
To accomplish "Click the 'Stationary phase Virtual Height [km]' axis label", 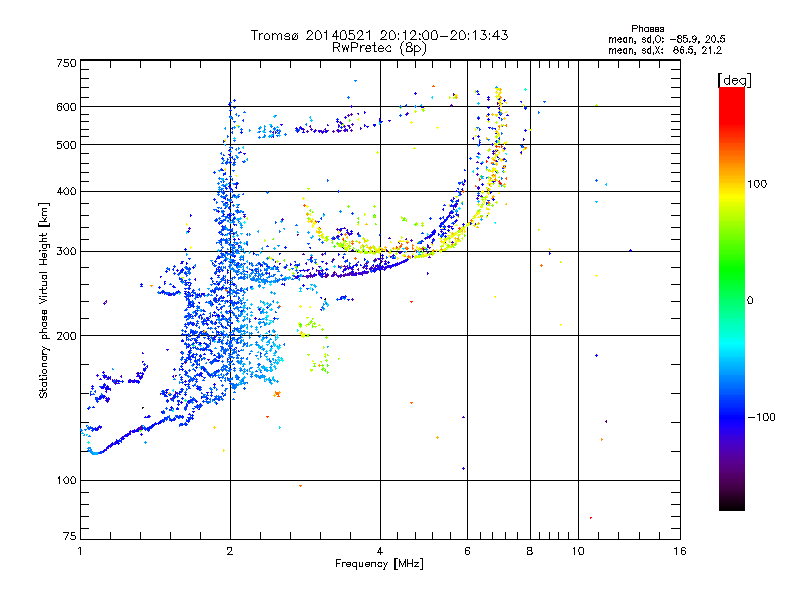I will (44, 300).
